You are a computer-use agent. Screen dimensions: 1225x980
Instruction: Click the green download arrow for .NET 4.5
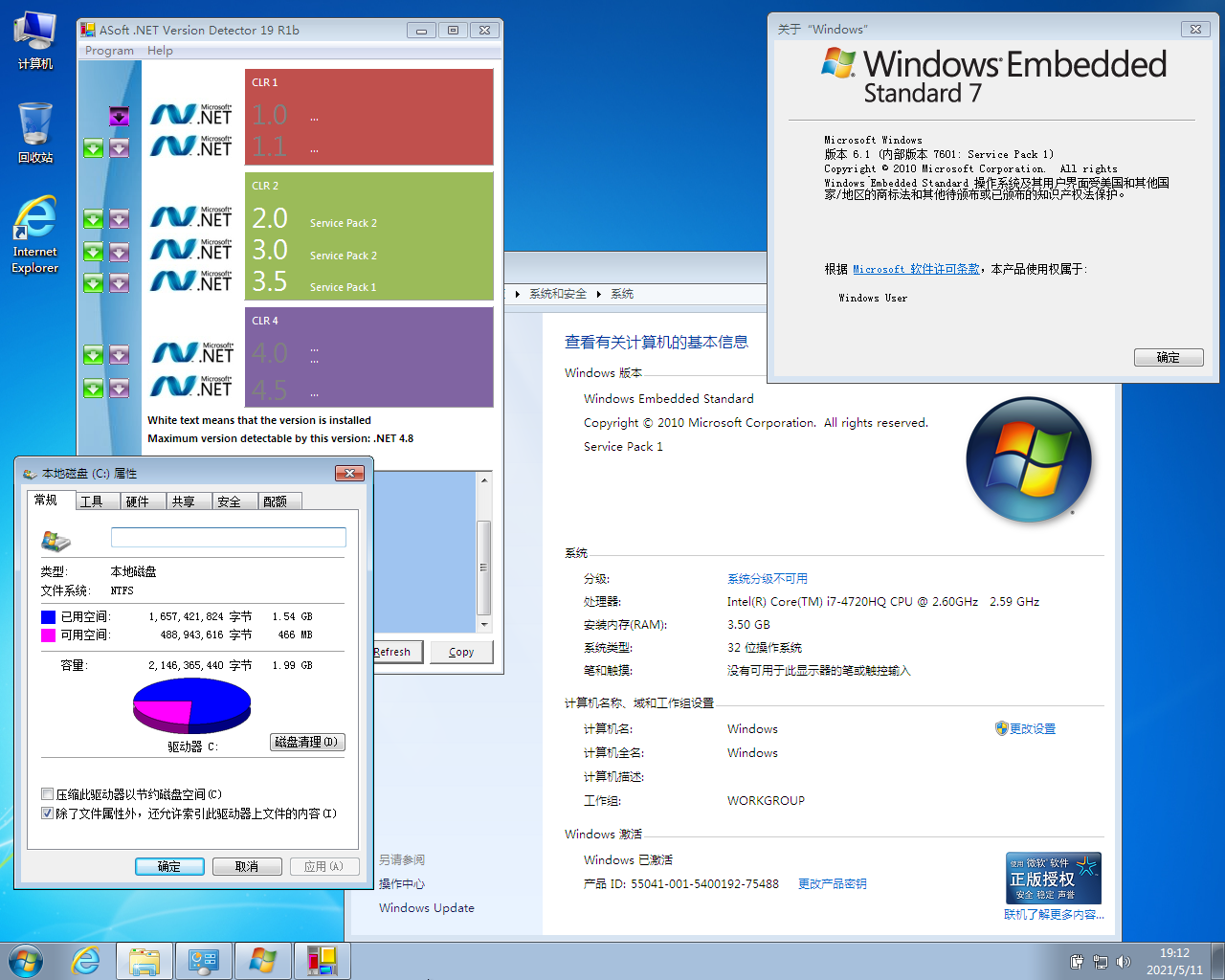pos(93,388)
